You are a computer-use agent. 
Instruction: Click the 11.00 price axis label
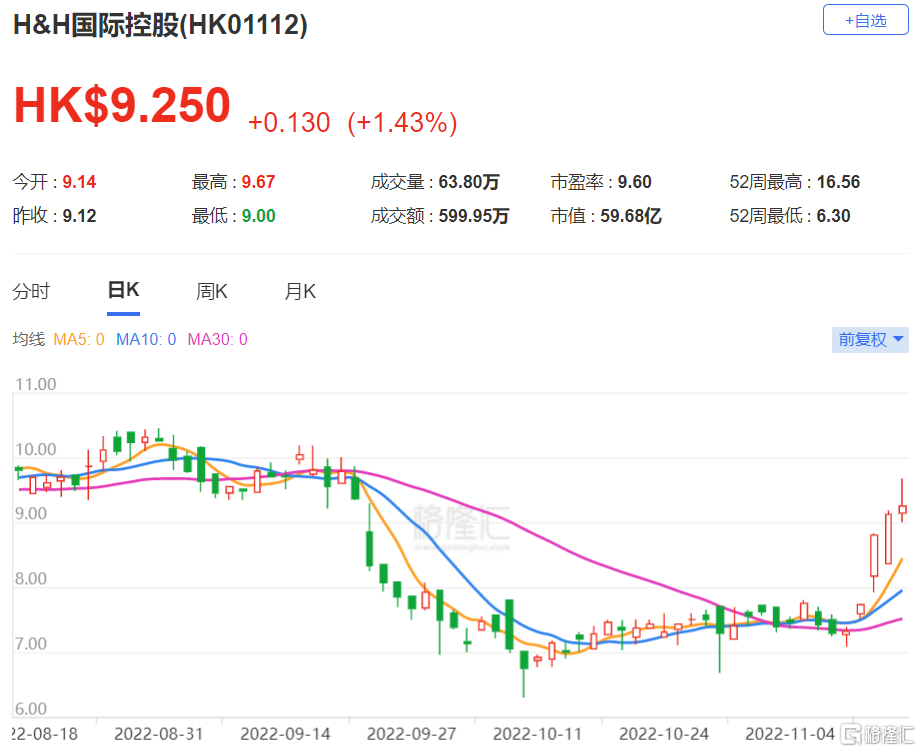(36, 384)
